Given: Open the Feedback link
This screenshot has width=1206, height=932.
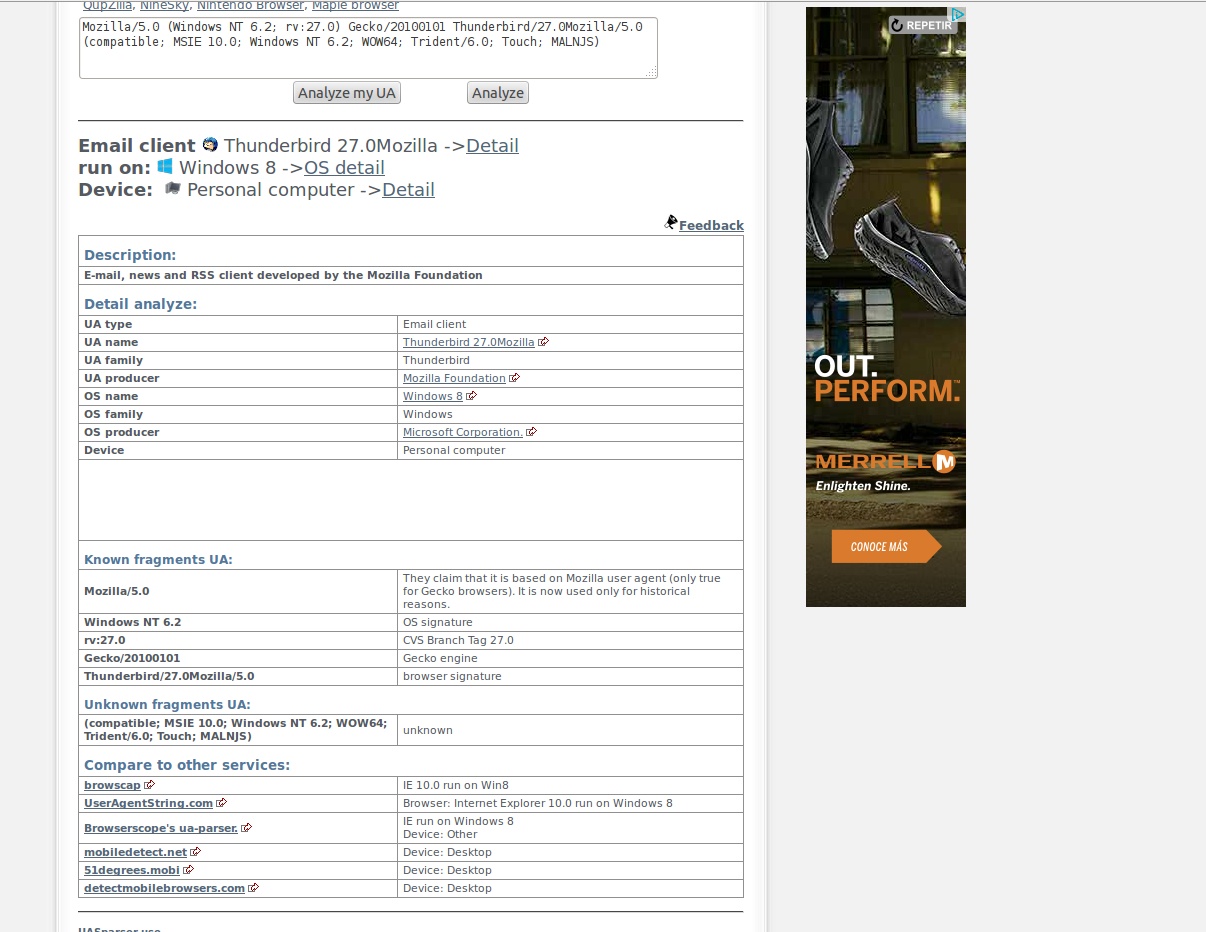Looking at the screenshot, I should 711,226.
